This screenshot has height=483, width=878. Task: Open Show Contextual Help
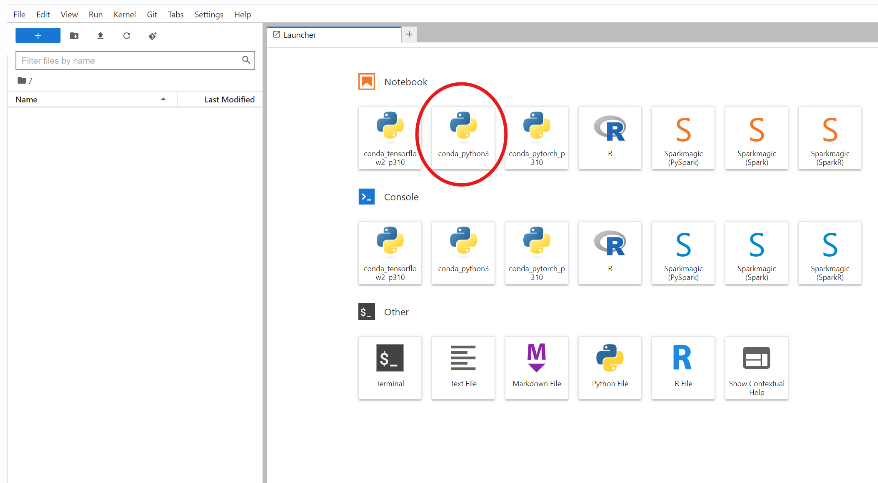pos(756,368)
